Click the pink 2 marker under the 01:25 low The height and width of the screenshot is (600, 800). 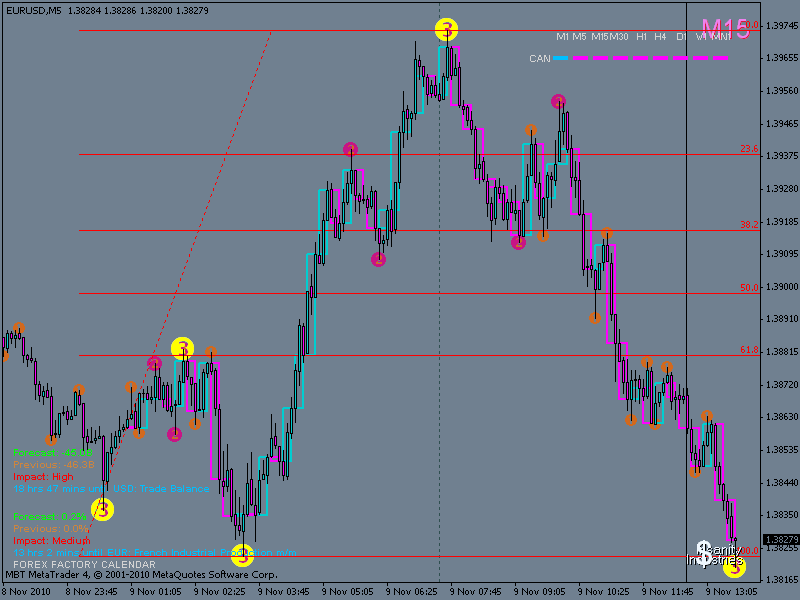coord(174,434)
